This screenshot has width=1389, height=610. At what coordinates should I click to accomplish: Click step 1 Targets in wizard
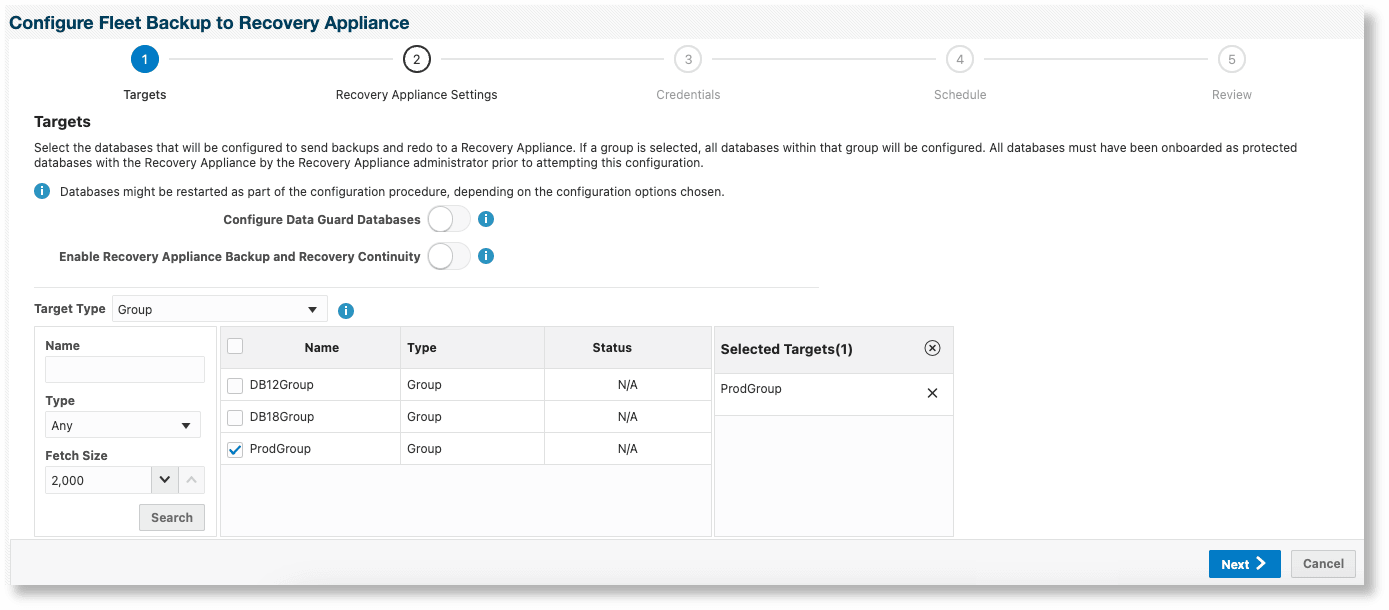pos(145,60)
